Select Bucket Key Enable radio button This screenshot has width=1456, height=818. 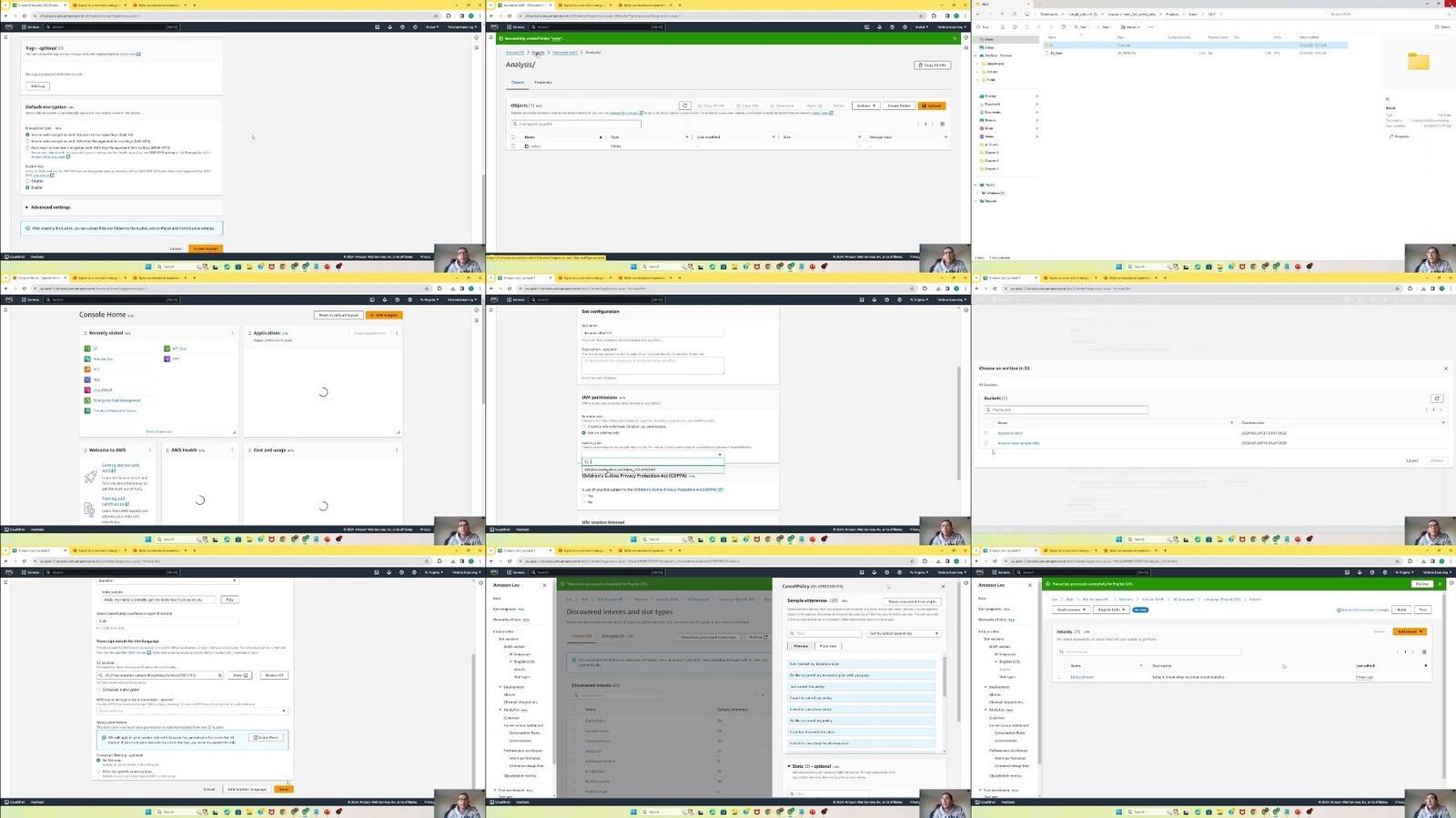point(27,187)
